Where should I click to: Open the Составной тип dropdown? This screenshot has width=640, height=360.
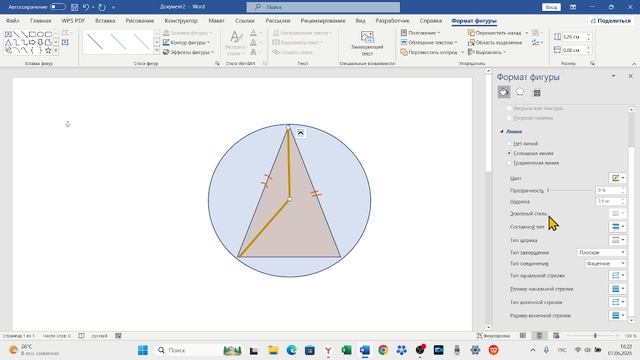pos(617,227)
